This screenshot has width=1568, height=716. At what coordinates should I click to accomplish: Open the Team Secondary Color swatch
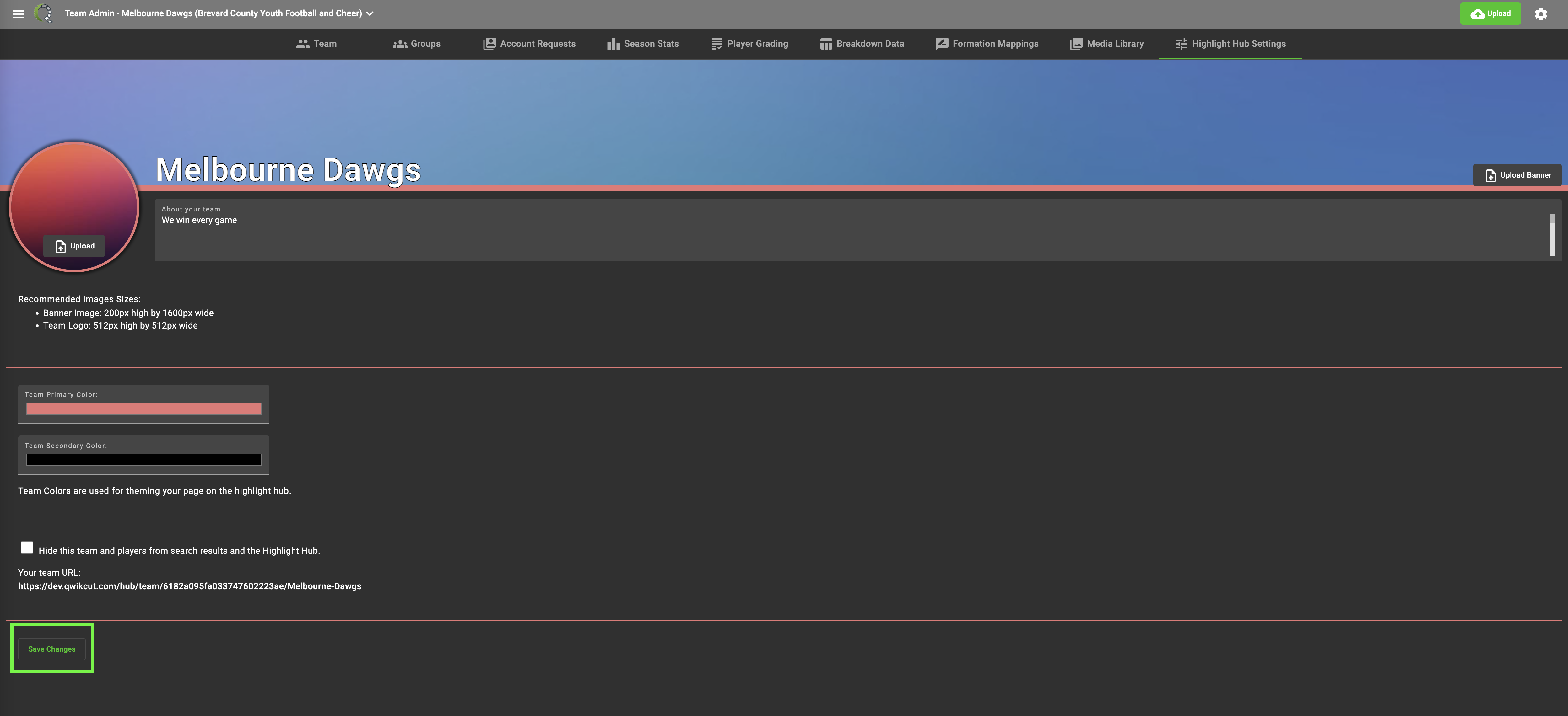tap(144, 460)
